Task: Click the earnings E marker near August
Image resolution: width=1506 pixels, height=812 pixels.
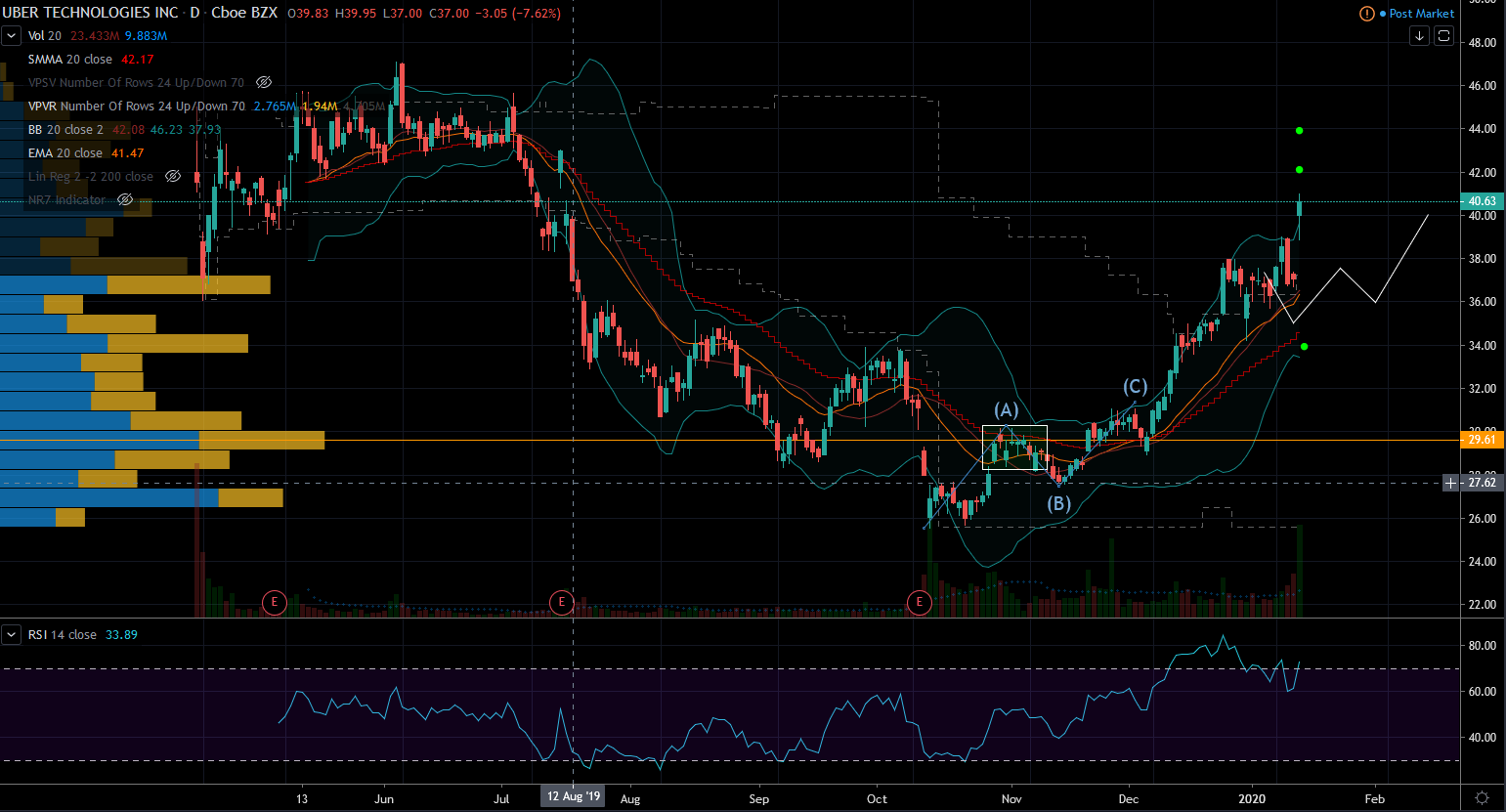Action: [561, 602]
